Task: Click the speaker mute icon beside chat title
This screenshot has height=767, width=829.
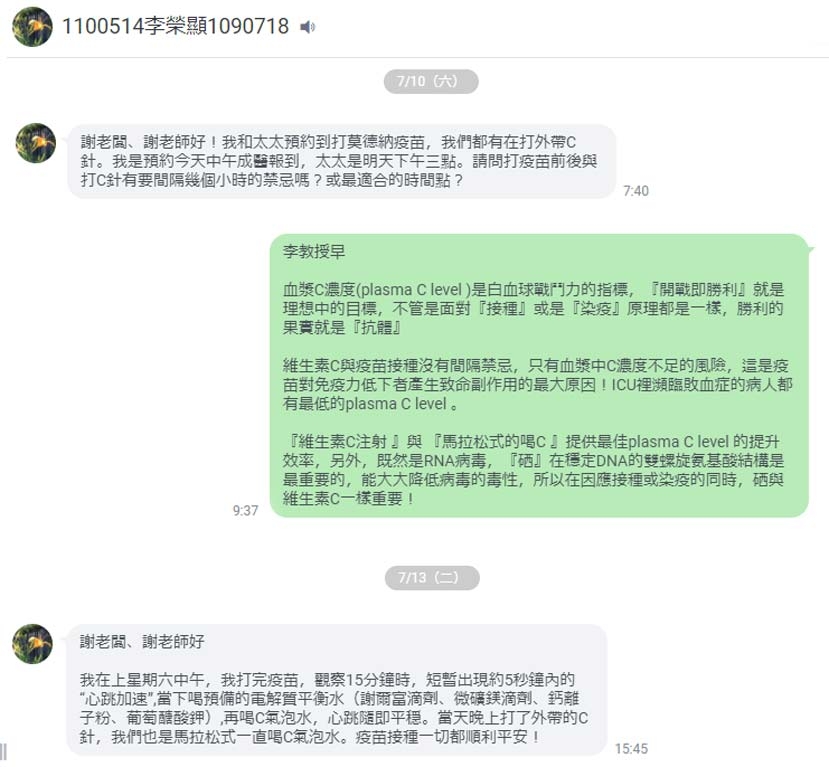Action: point(308,26)
